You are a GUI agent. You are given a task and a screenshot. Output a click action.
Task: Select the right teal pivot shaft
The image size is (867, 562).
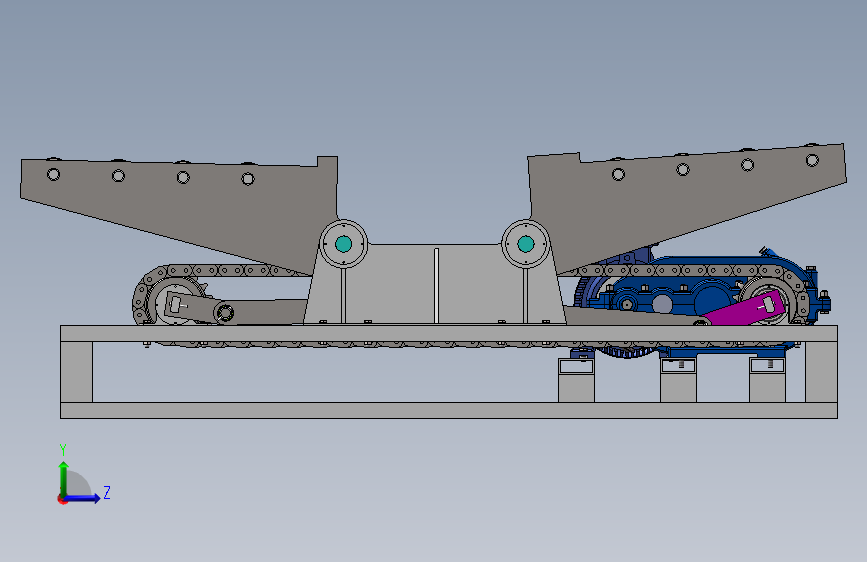(x=525, y=244)
